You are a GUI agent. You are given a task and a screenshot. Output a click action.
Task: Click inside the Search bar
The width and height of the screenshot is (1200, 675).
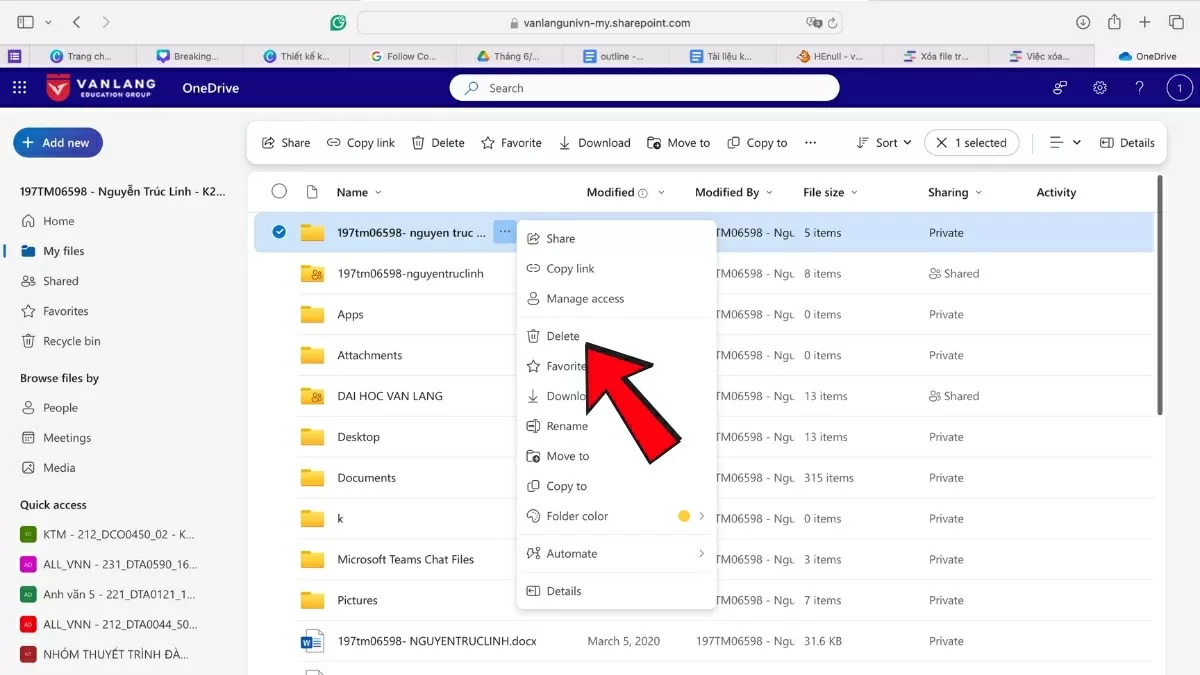644,88
